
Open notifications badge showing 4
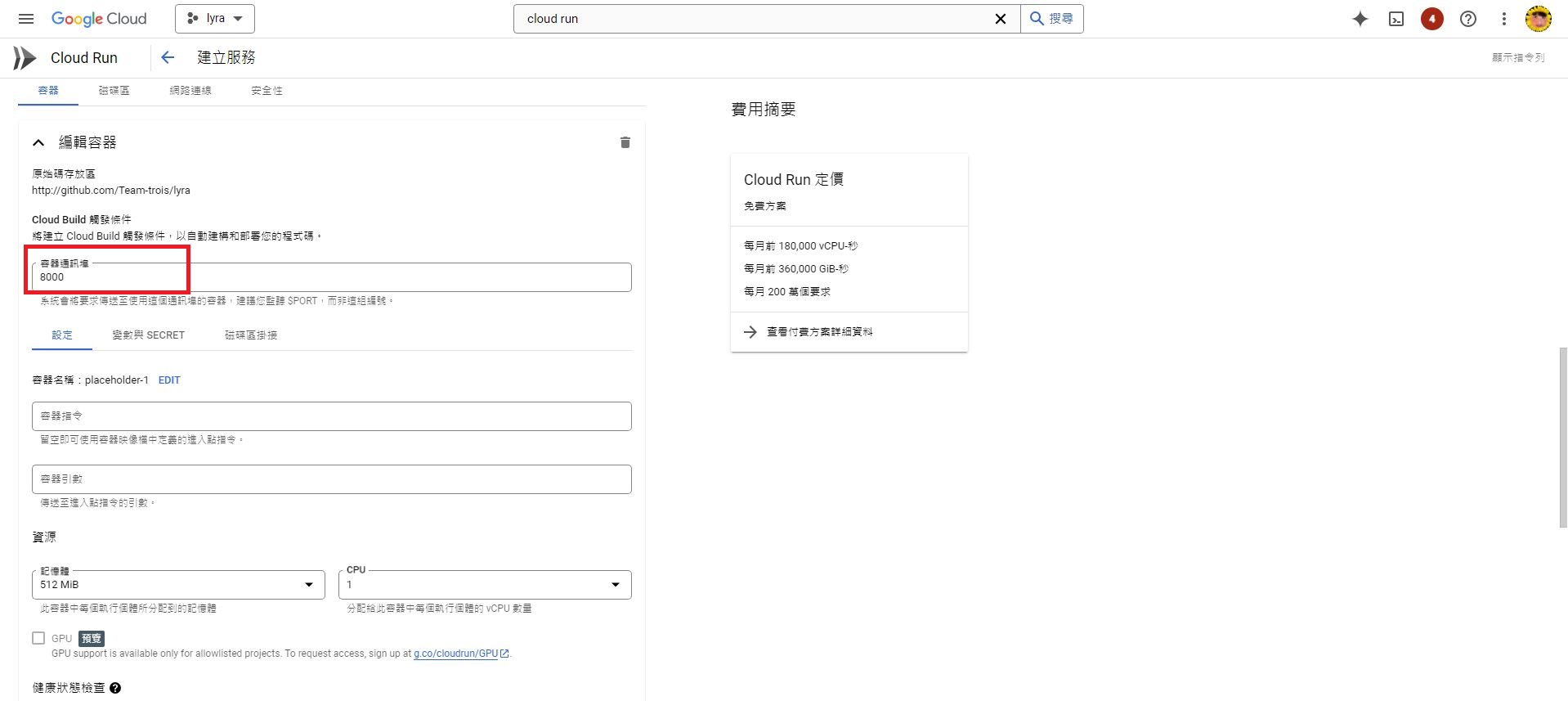tap(1431, 19)
